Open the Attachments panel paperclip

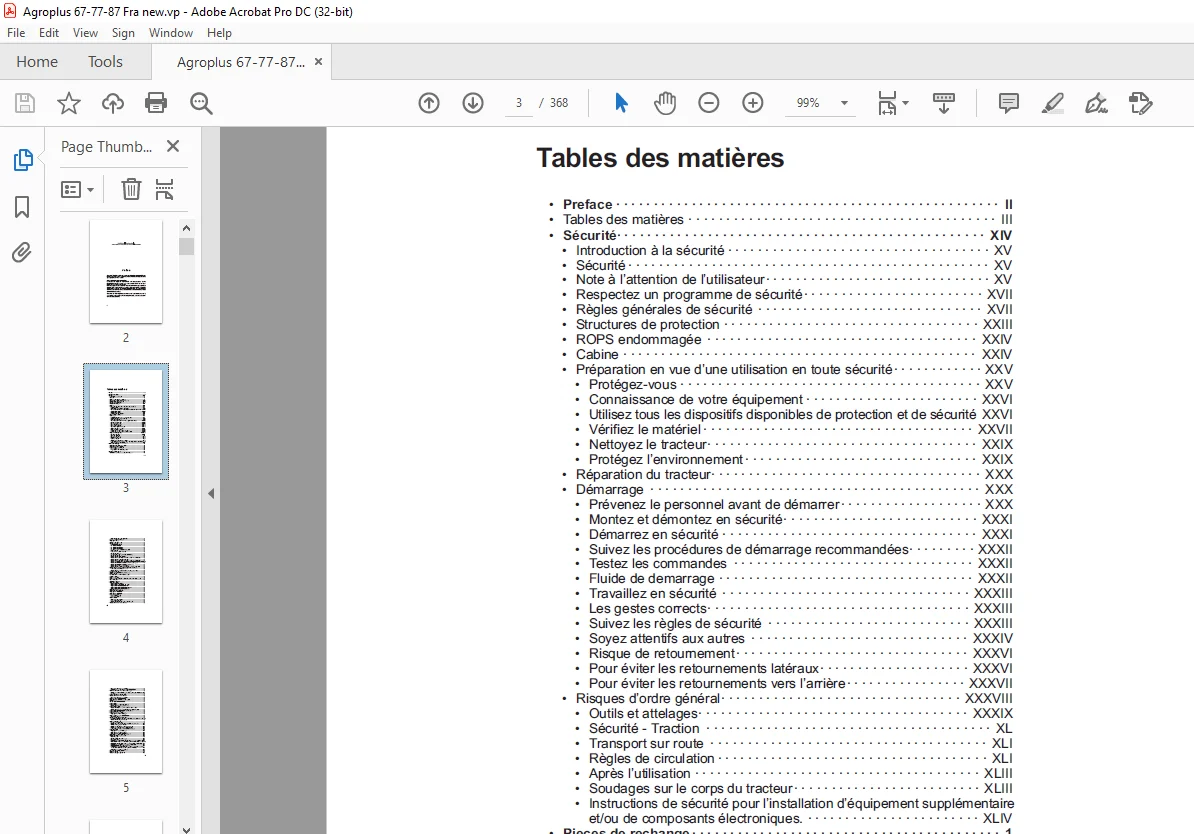[22, 252]
